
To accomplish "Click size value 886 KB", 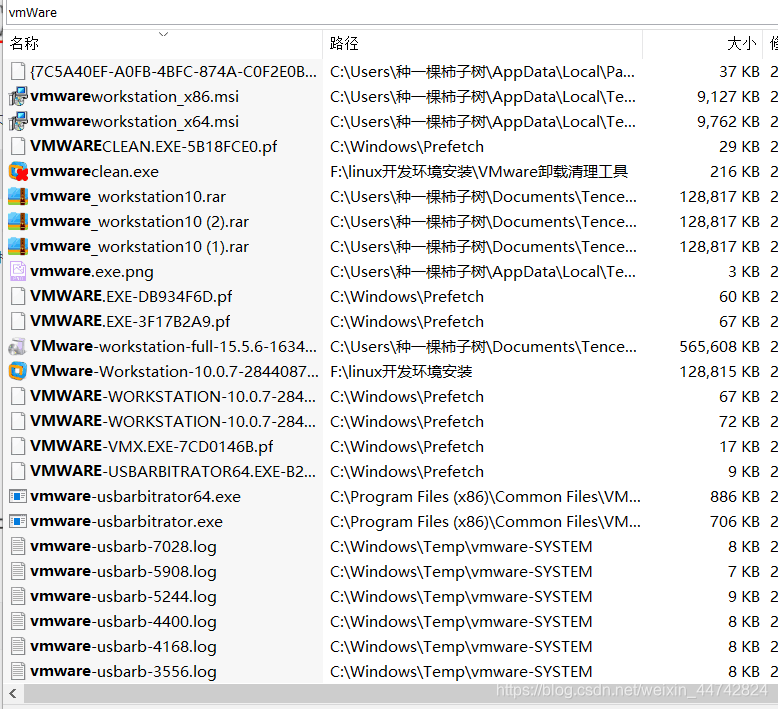I will [735, 496].
